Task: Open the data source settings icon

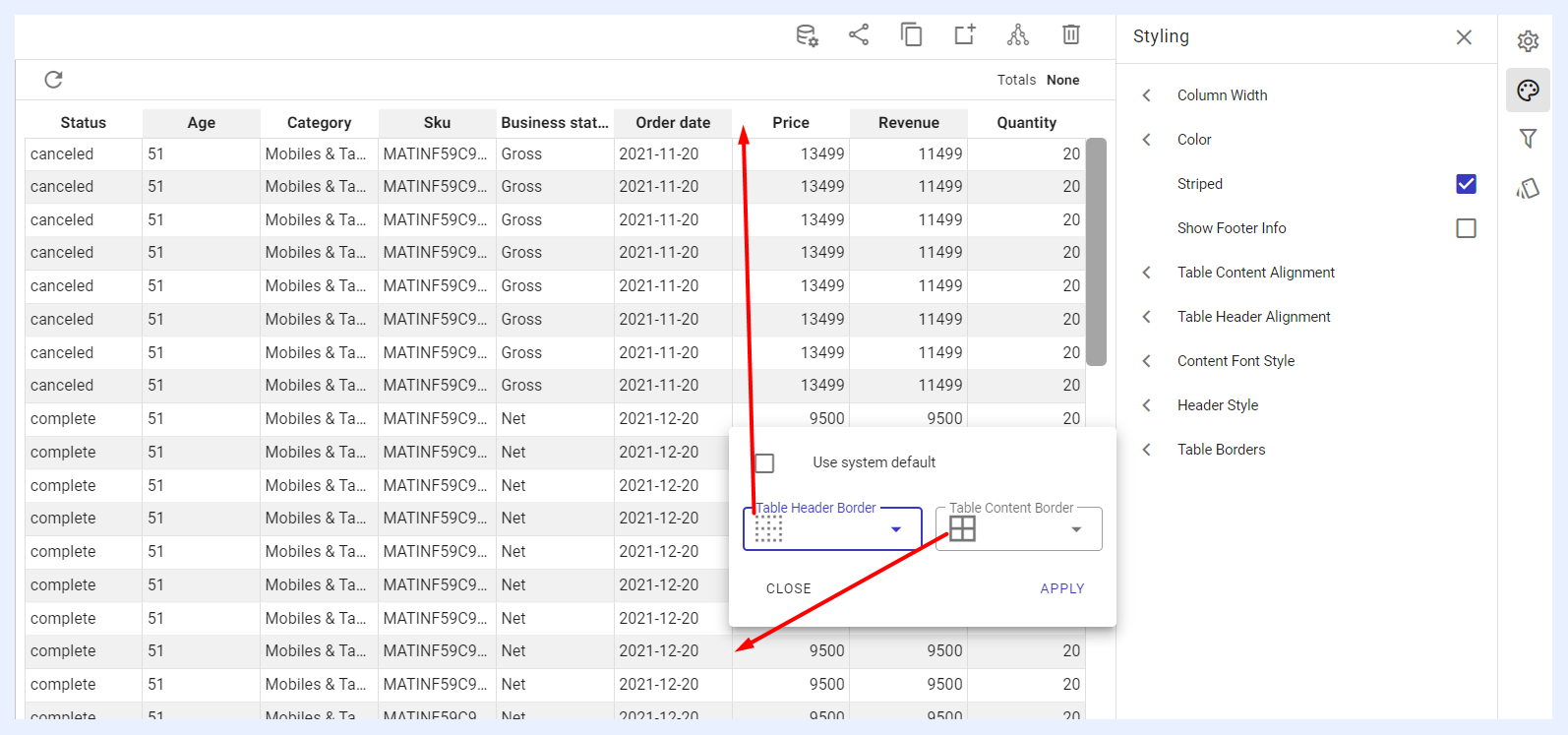Action: tap(807, 35)
